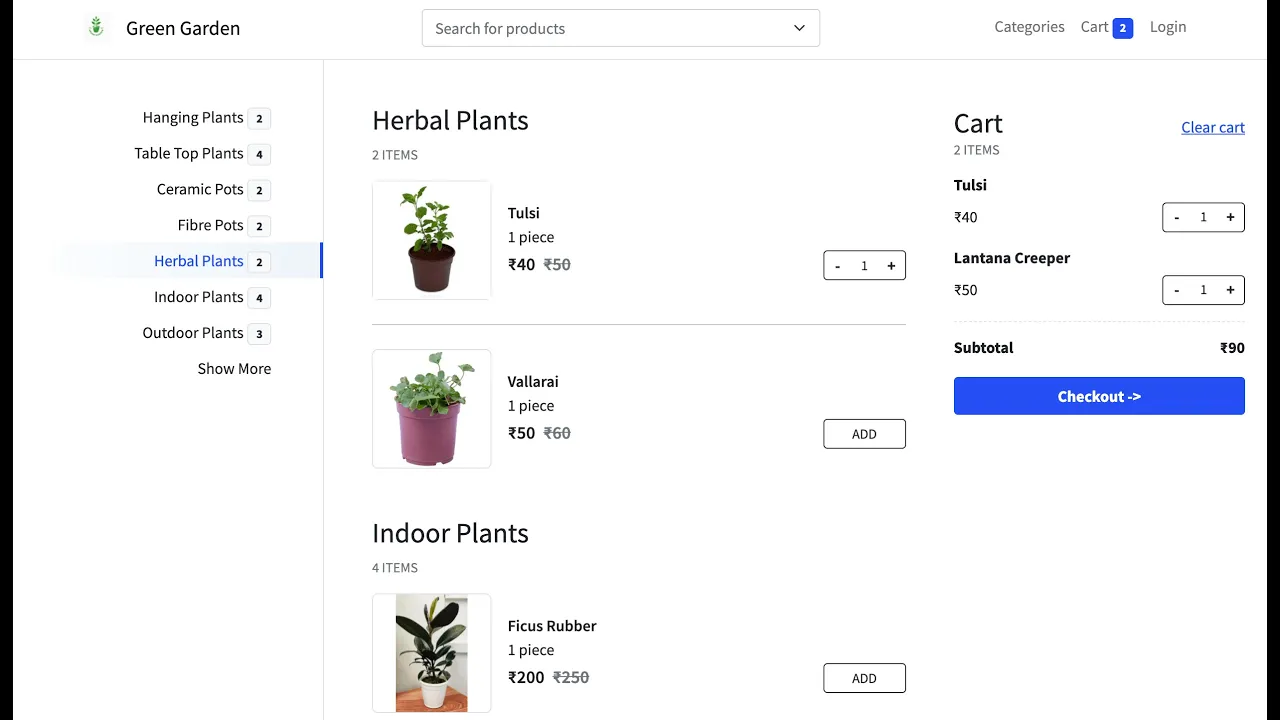Select Ceramic Pots category in sidebar

pos(200,190)
